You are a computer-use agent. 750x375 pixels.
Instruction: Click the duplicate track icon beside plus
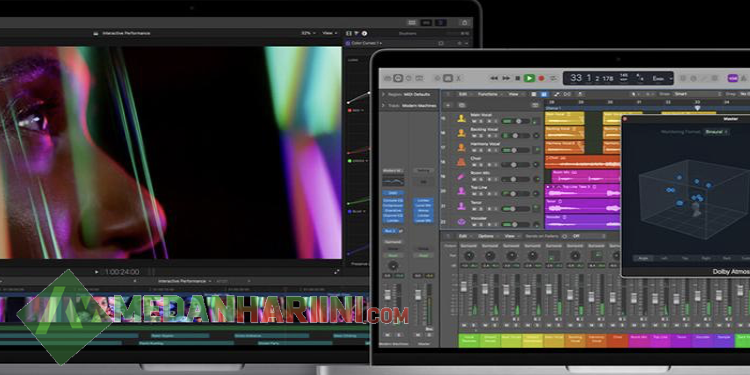tap(462, 105)
